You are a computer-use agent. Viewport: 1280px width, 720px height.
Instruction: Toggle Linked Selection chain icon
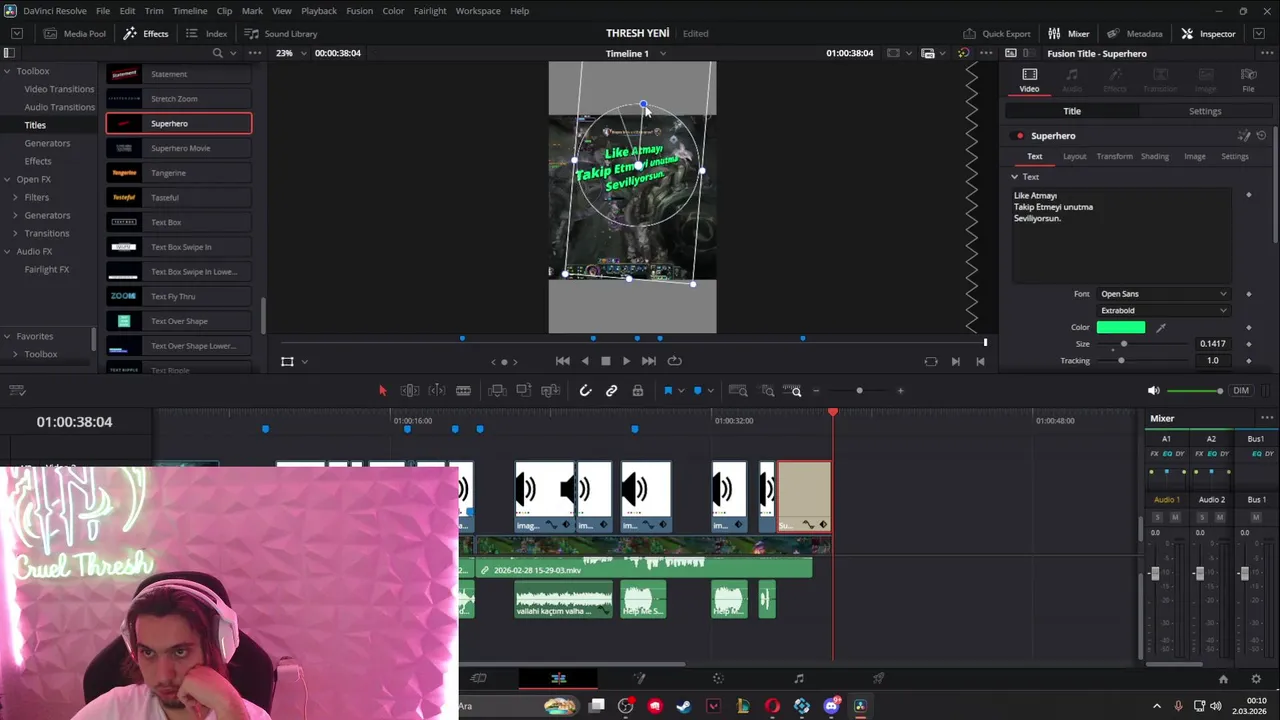click(x=611, y=390)
